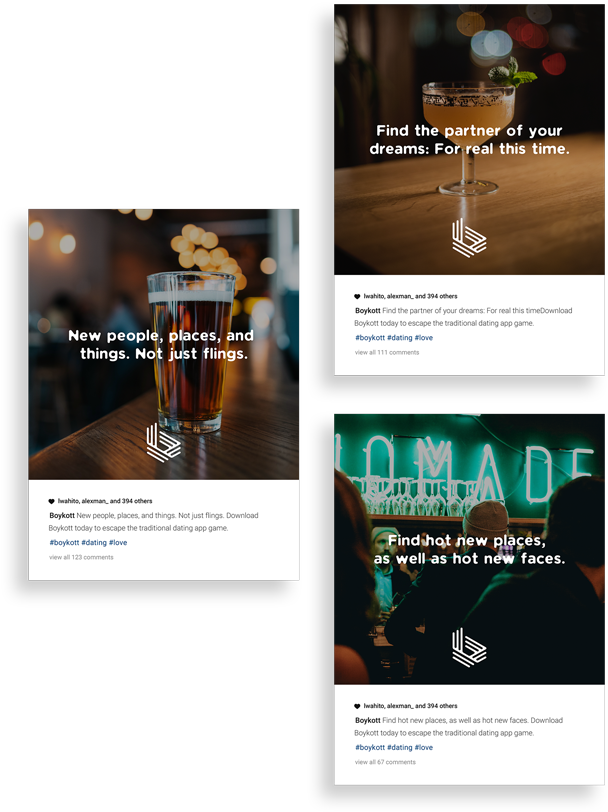Open view all 123 comments
The image size is (608, 812).
[81, 557]
